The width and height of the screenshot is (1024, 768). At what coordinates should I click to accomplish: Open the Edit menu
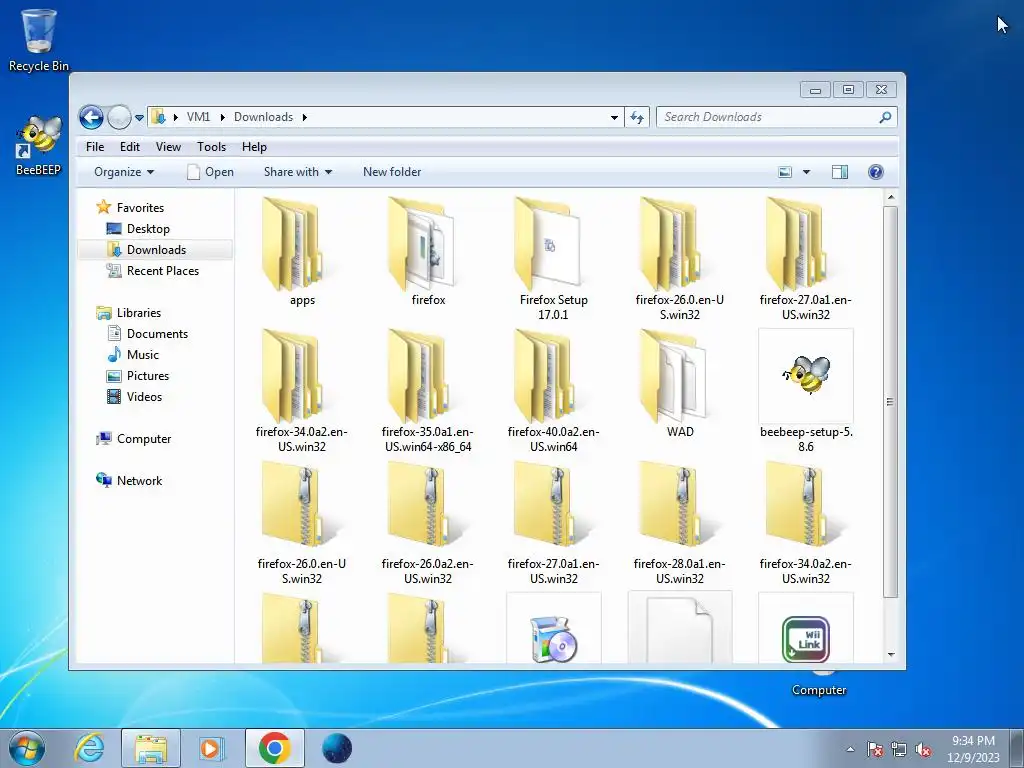click(x=129, y=147)
